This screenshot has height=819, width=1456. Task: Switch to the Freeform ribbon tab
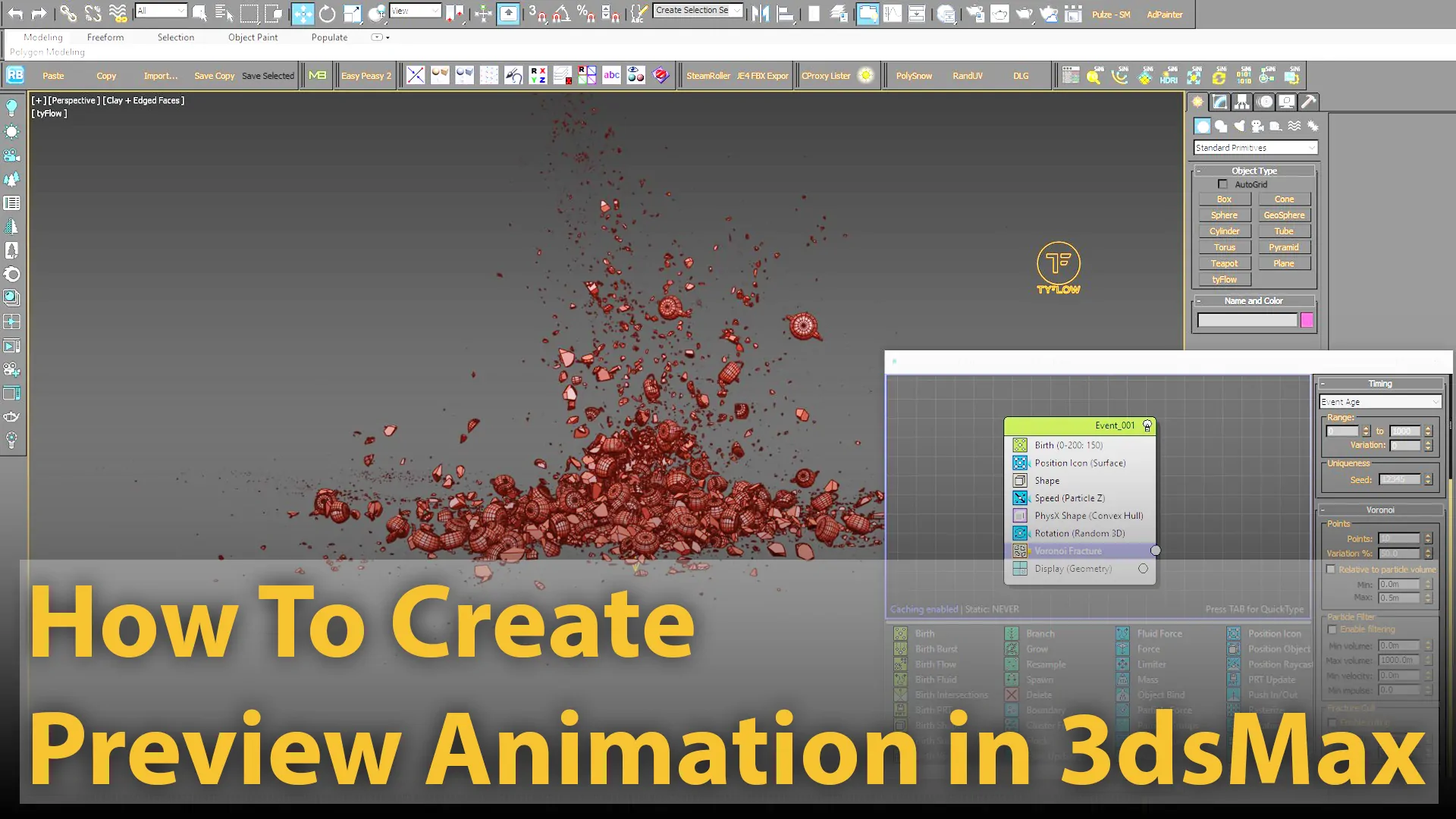pyautogui.click(x=105, y=37)
